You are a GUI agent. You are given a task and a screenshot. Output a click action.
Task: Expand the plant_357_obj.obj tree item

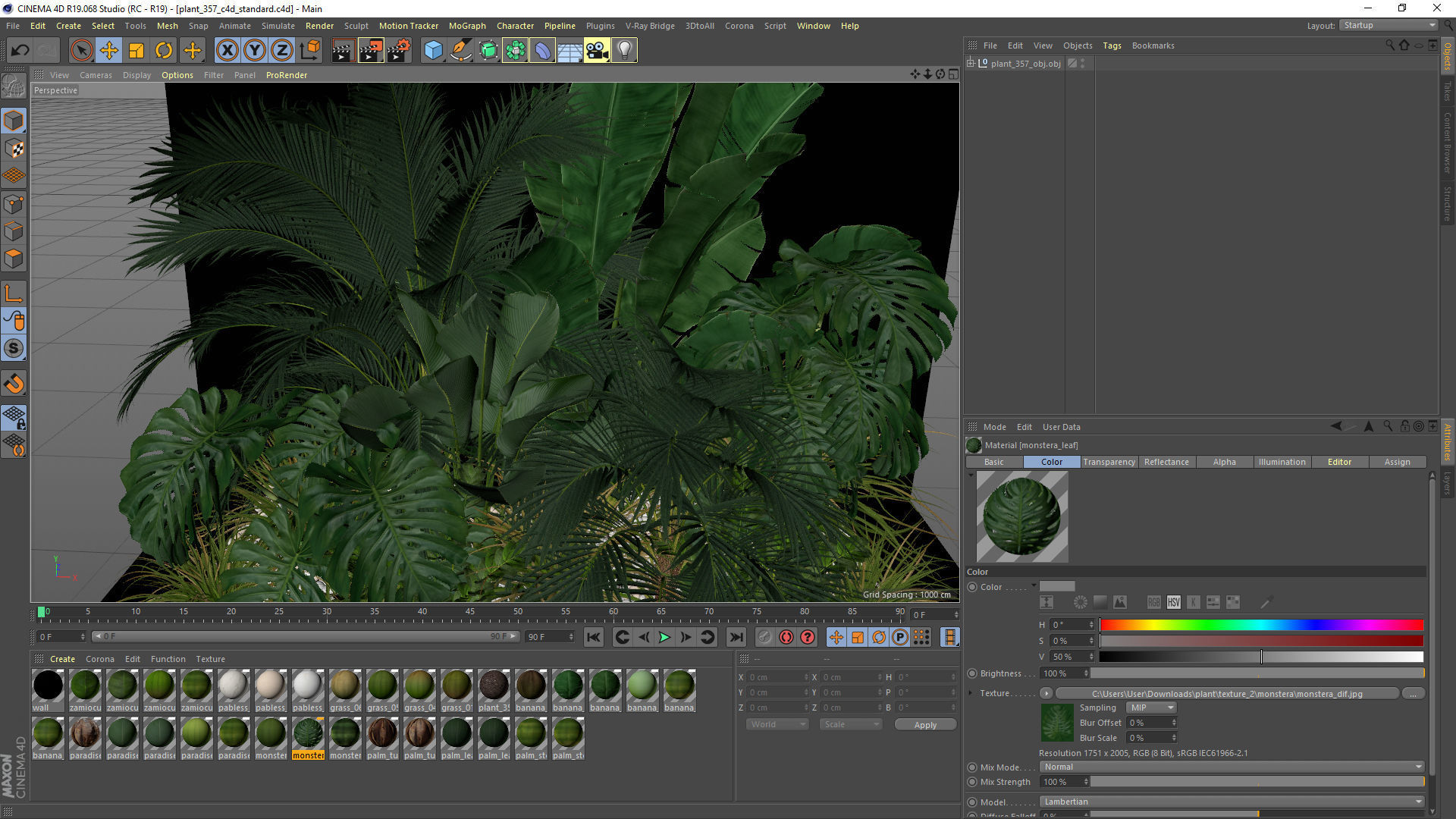click(971, 63)
